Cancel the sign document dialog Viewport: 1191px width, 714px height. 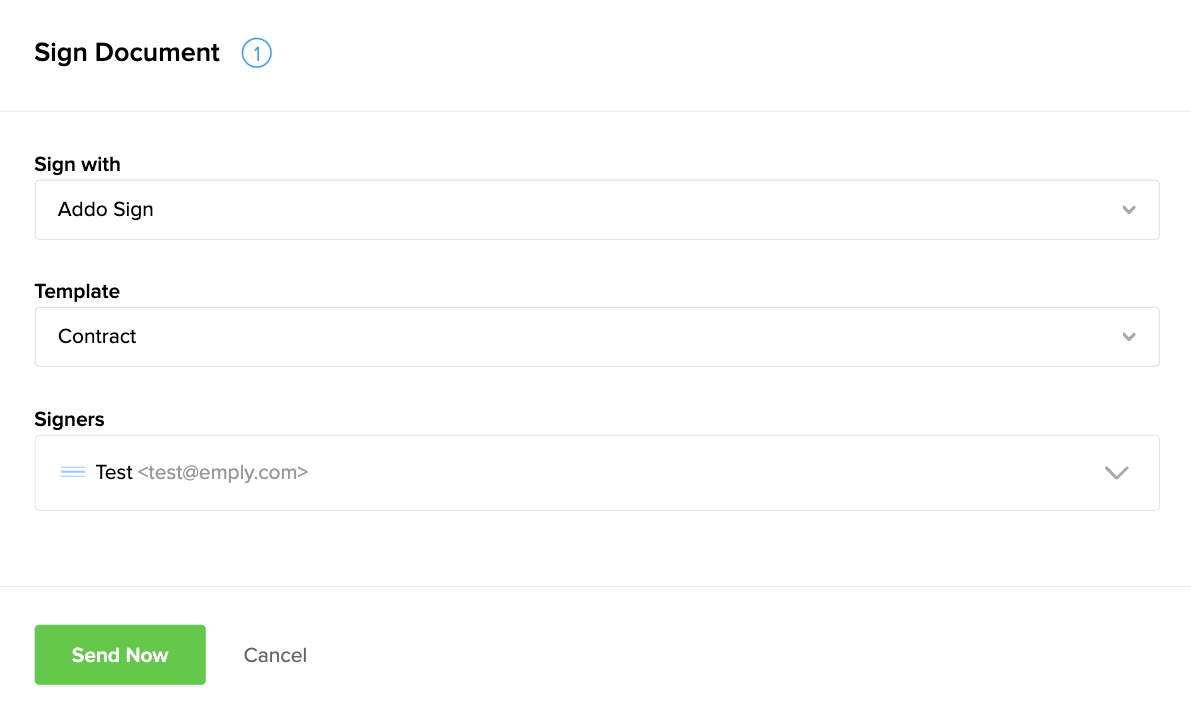pos(275,655)
